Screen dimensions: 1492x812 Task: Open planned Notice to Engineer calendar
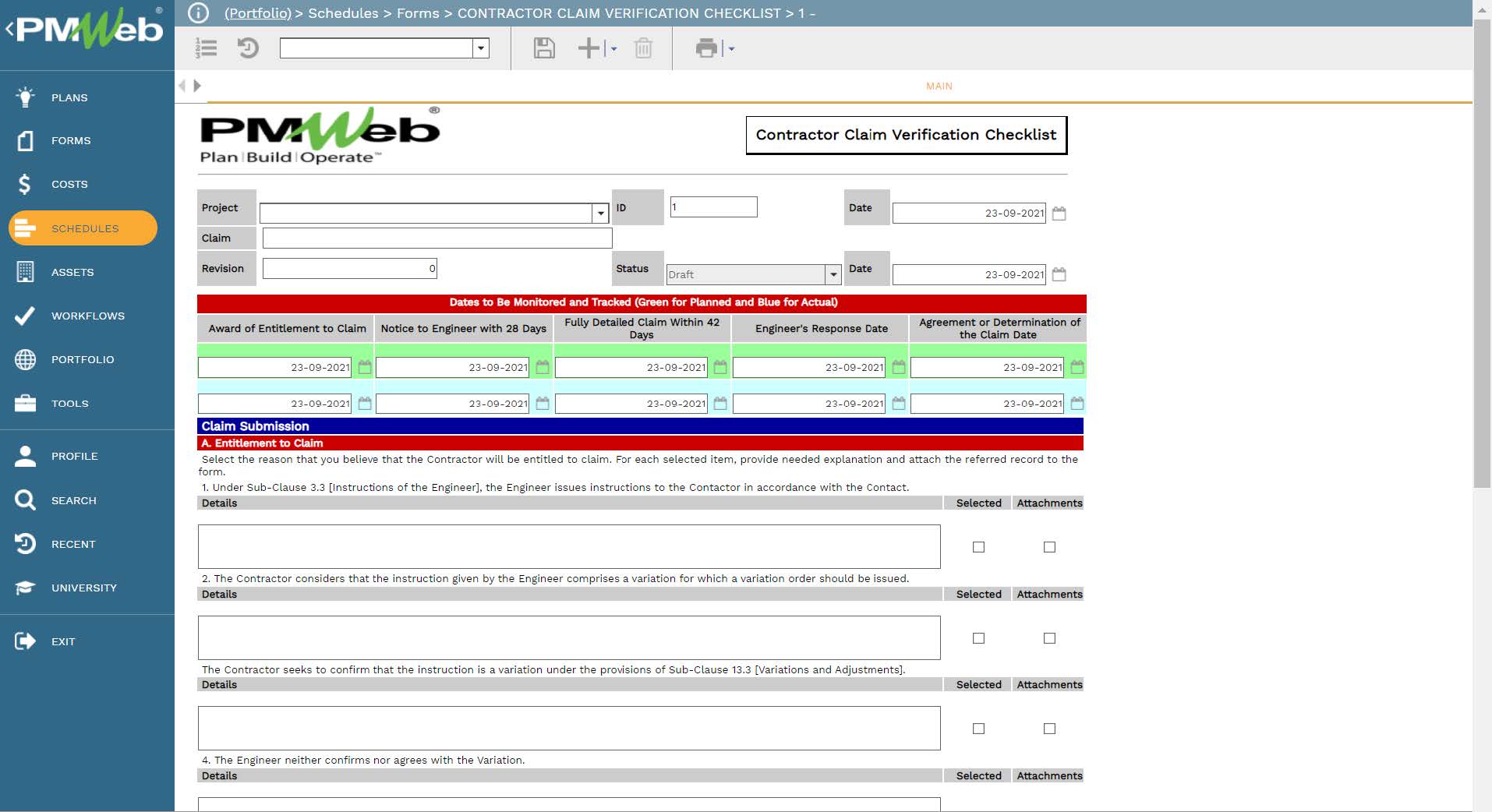543,367
